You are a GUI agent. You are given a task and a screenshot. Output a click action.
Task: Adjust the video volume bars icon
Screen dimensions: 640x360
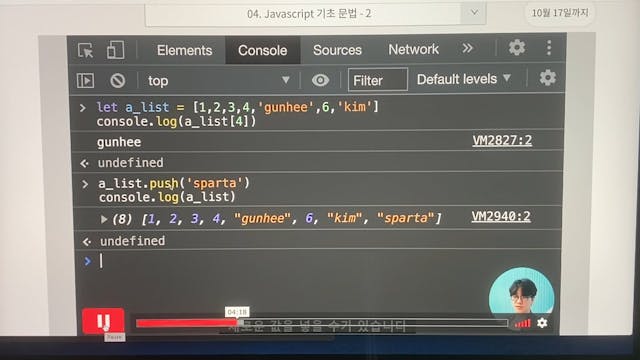(523, 323)
